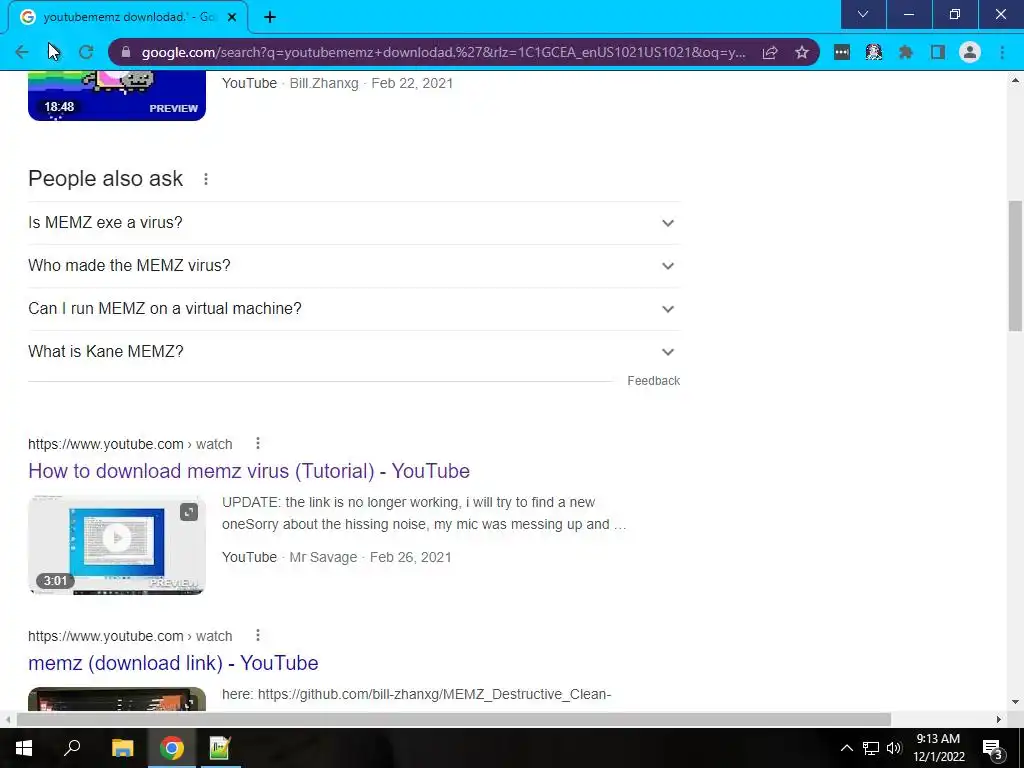Click the address bar URL field
Viewport: 1024px width, 768px height.
[x=443, y=52]
